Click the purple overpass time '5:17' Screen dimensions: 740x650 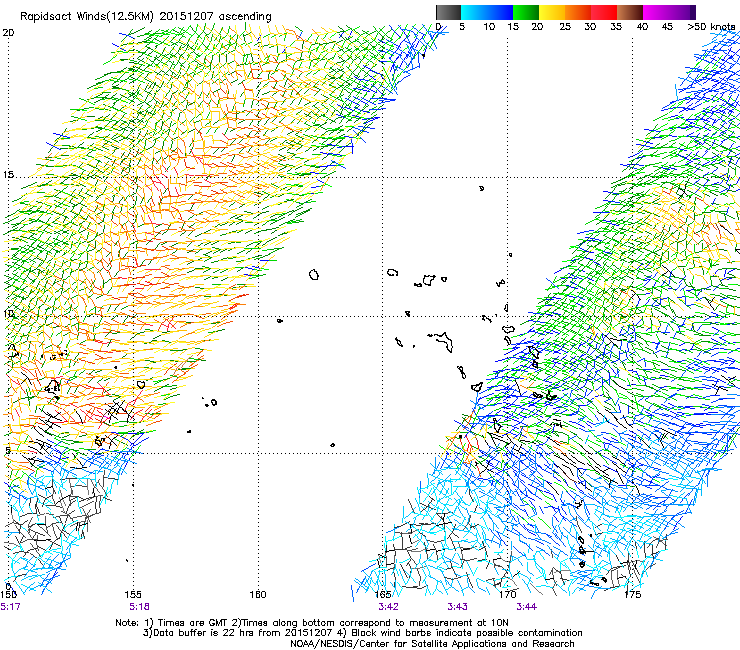click(10, 607)
